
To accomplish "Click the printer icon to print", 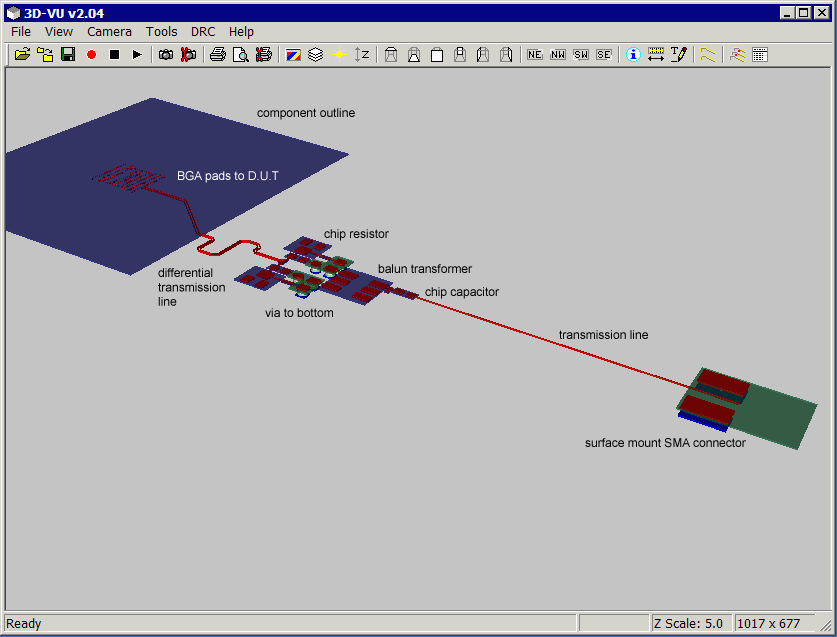I will (x=217, y=54).
